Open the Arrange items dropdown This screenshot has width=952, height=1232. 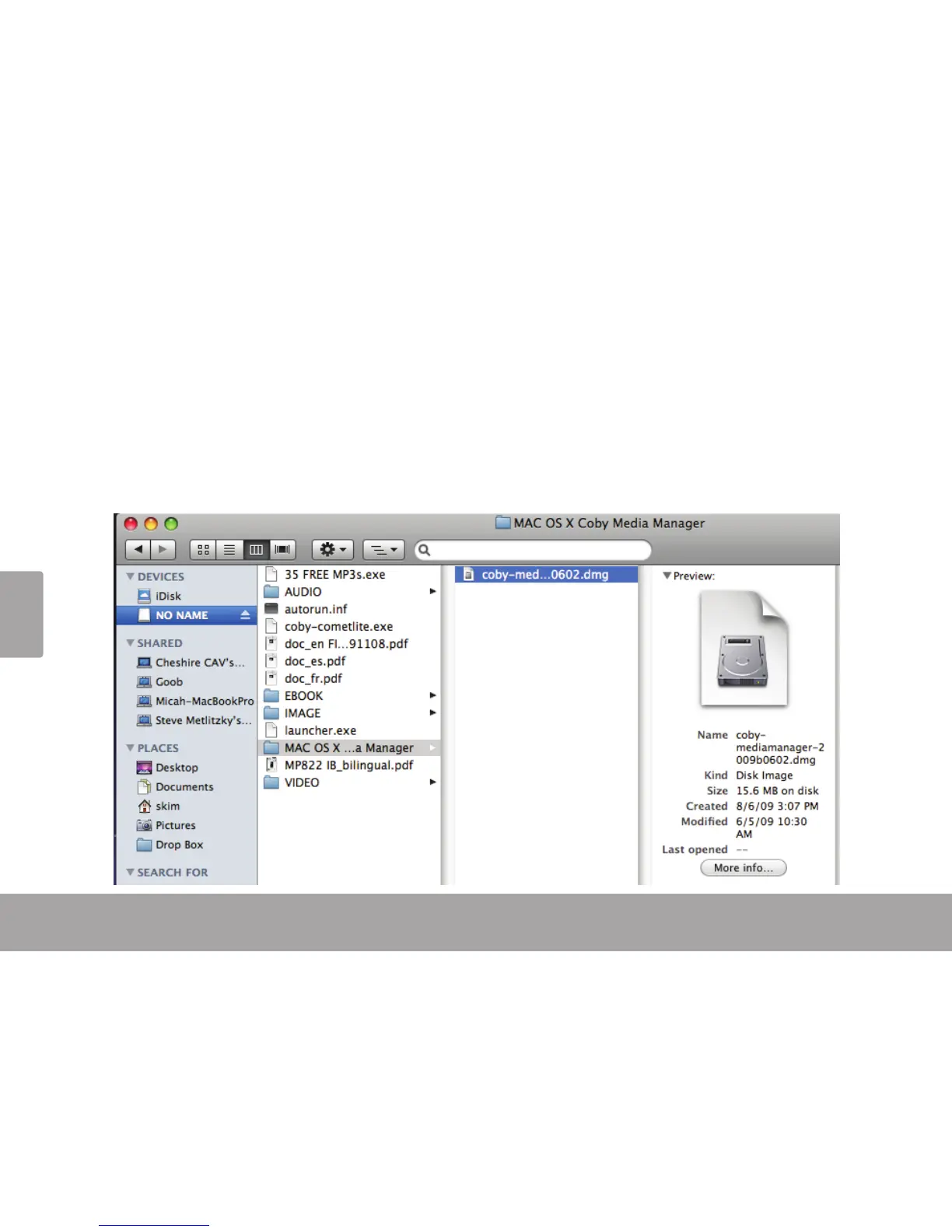383,550
